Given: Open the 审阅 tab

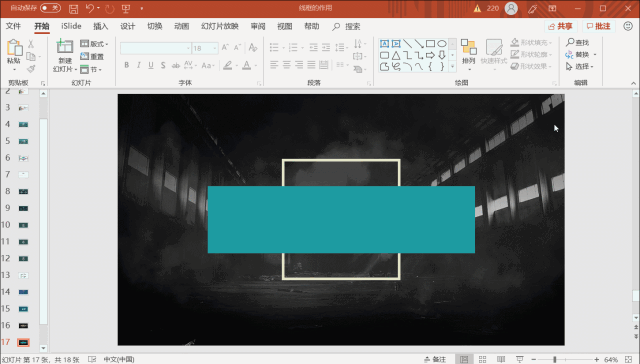Looking at the screenshot, I should pyautogui.click(x=258, y=26).
